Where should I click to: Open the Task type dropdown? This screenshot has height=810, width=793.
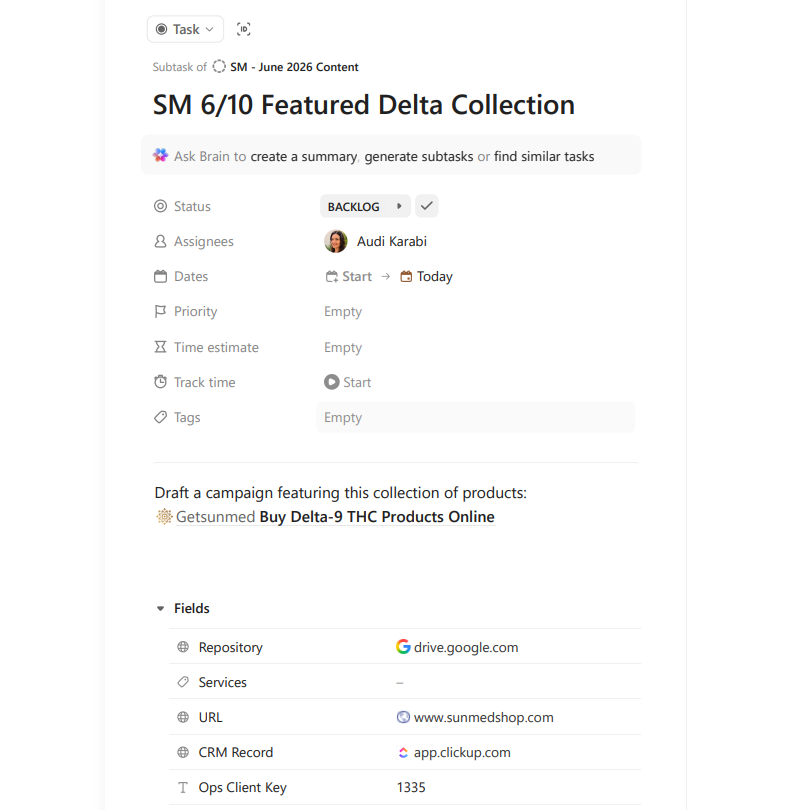coord(185,29)
